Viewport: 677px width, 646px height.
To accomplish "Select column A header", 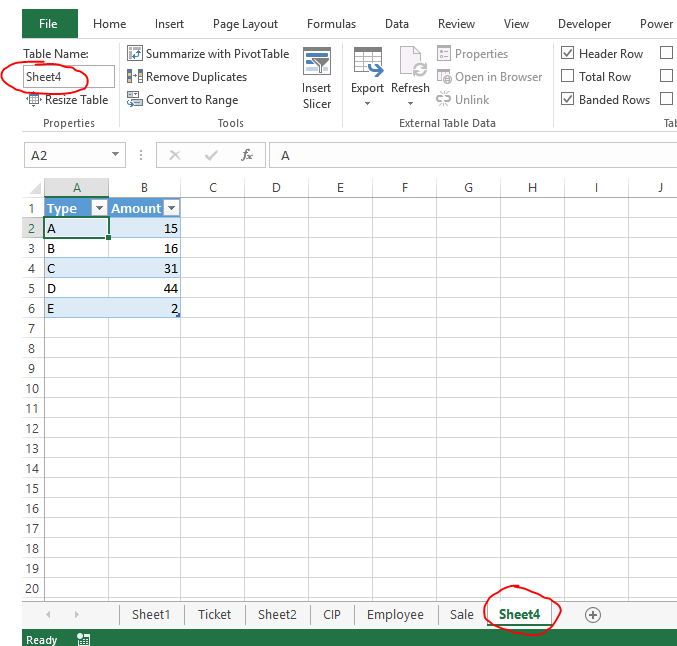I will pos(76,188).
